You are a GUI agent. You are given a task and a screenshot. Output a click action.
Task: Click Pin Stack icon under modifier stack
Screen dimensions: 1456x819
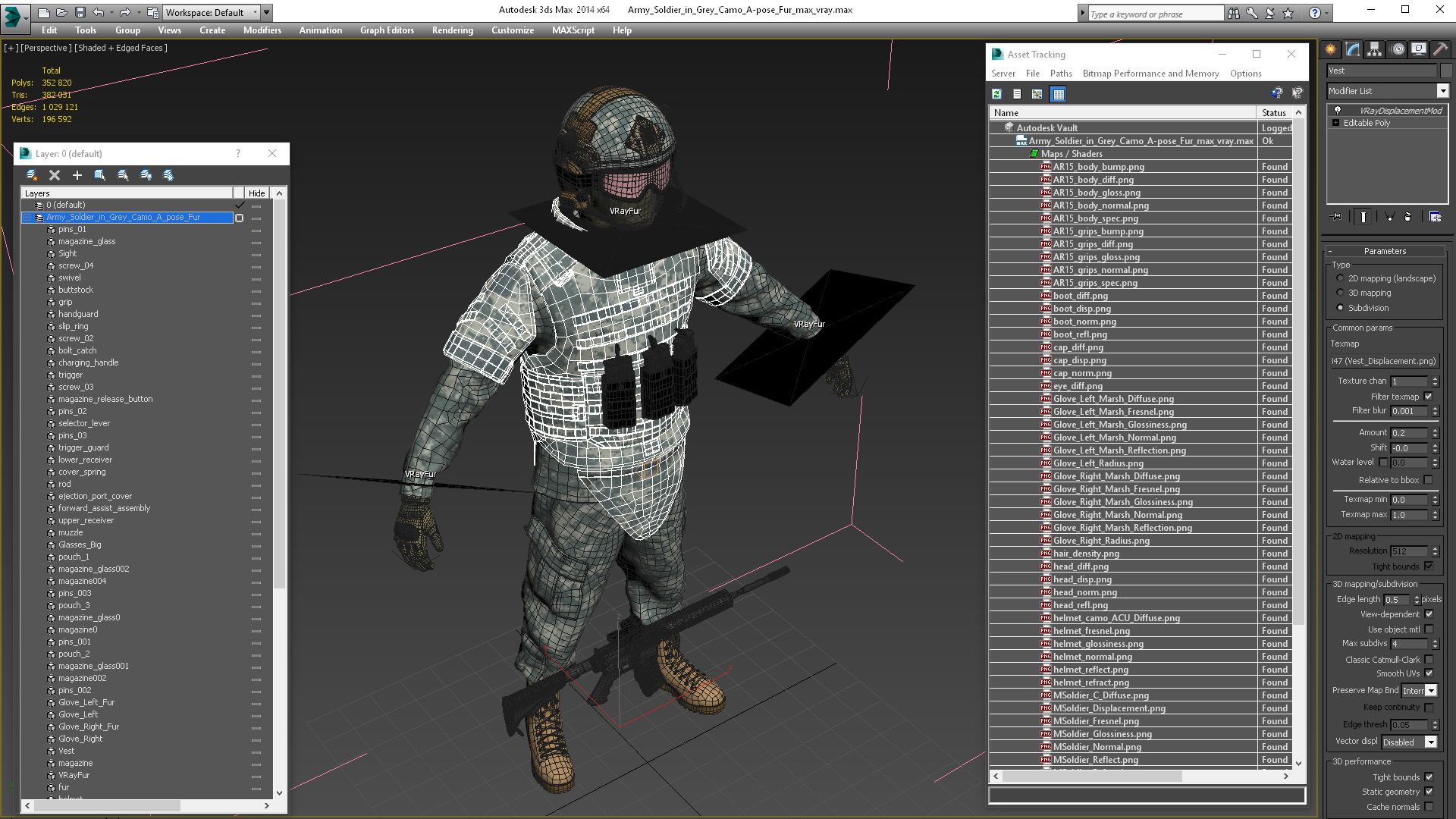[x=1337, y=217]
